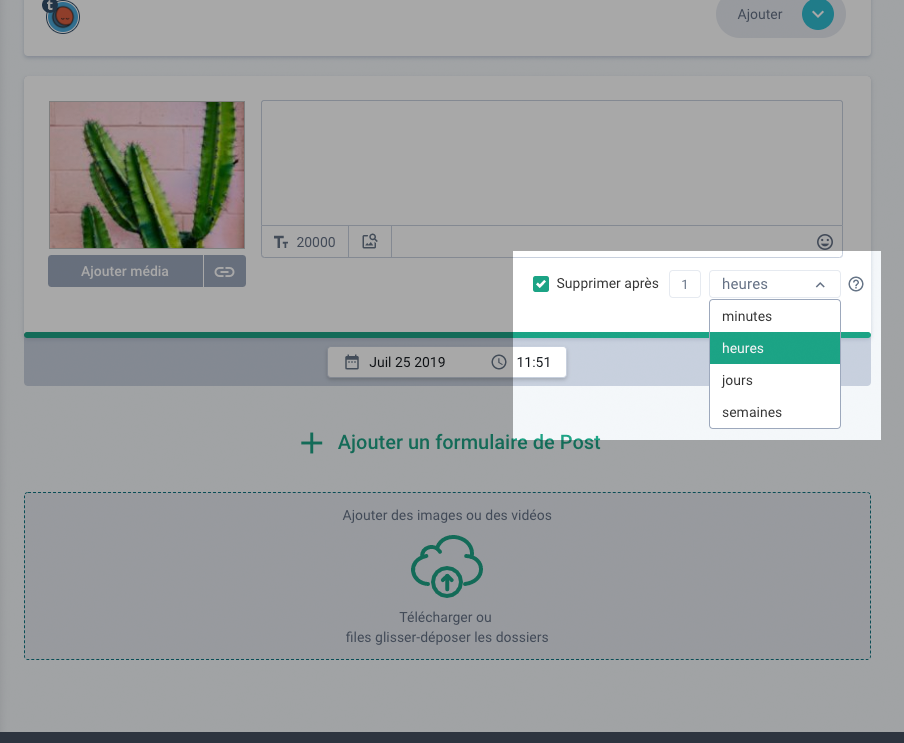Click the delete-after number input field

(x=685, y=284)
